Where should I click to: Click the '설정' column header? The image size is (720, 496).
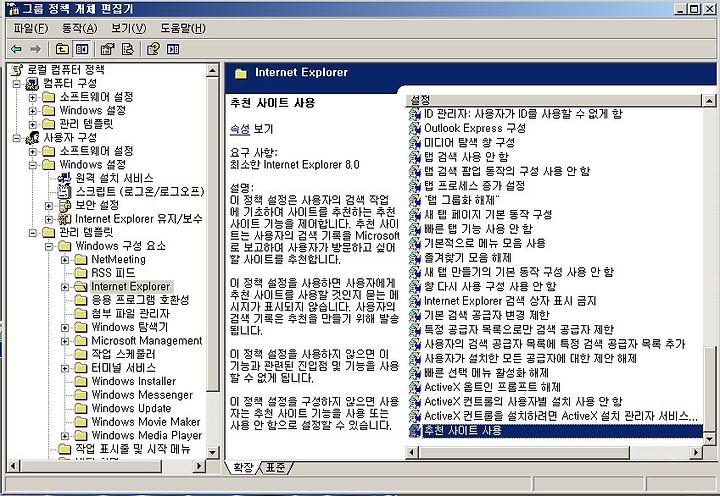(x=554, y=100)
